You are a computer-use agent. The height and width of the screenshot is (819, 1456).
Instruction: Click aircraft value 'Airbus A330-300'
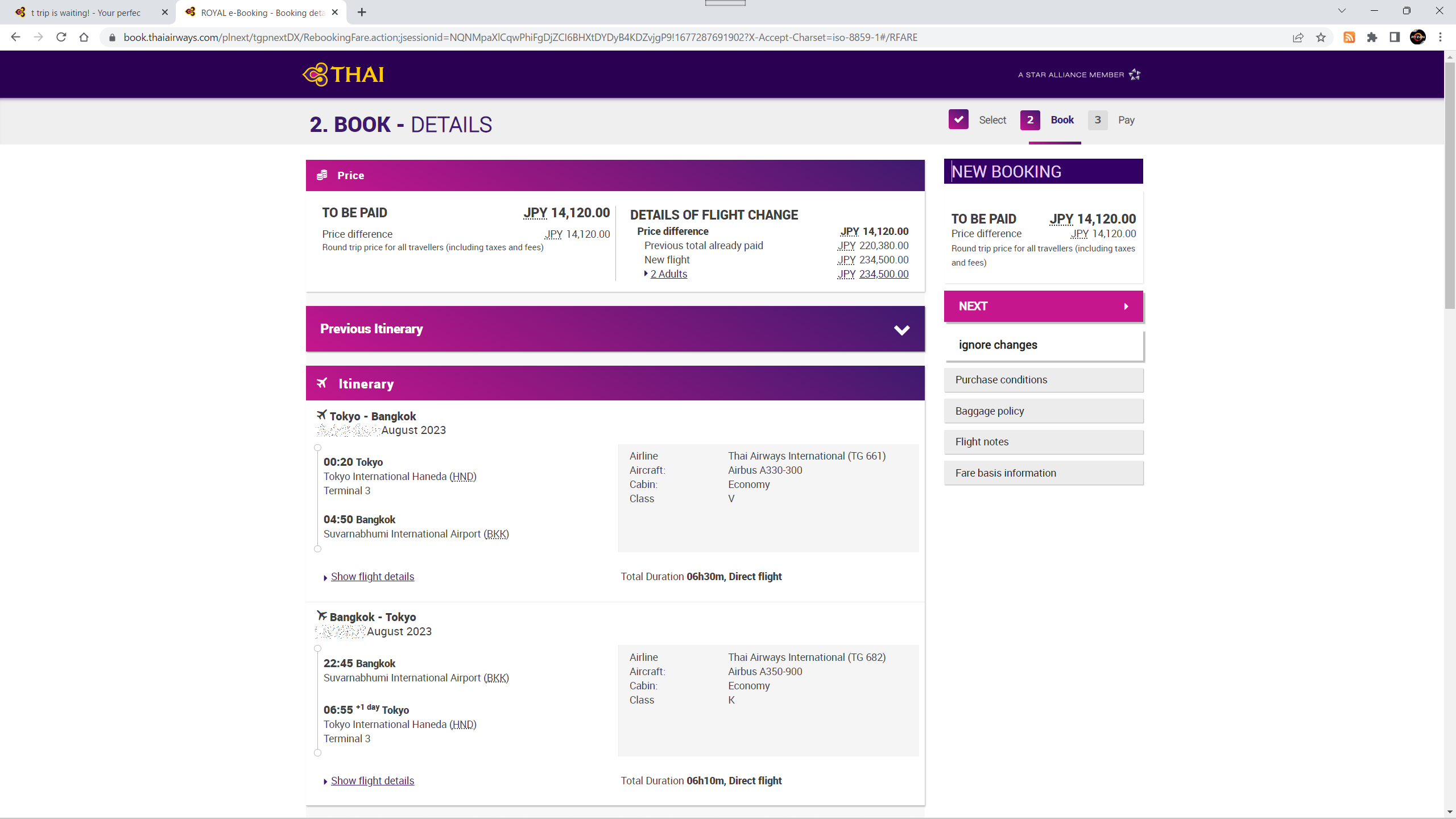pos(765,470)
